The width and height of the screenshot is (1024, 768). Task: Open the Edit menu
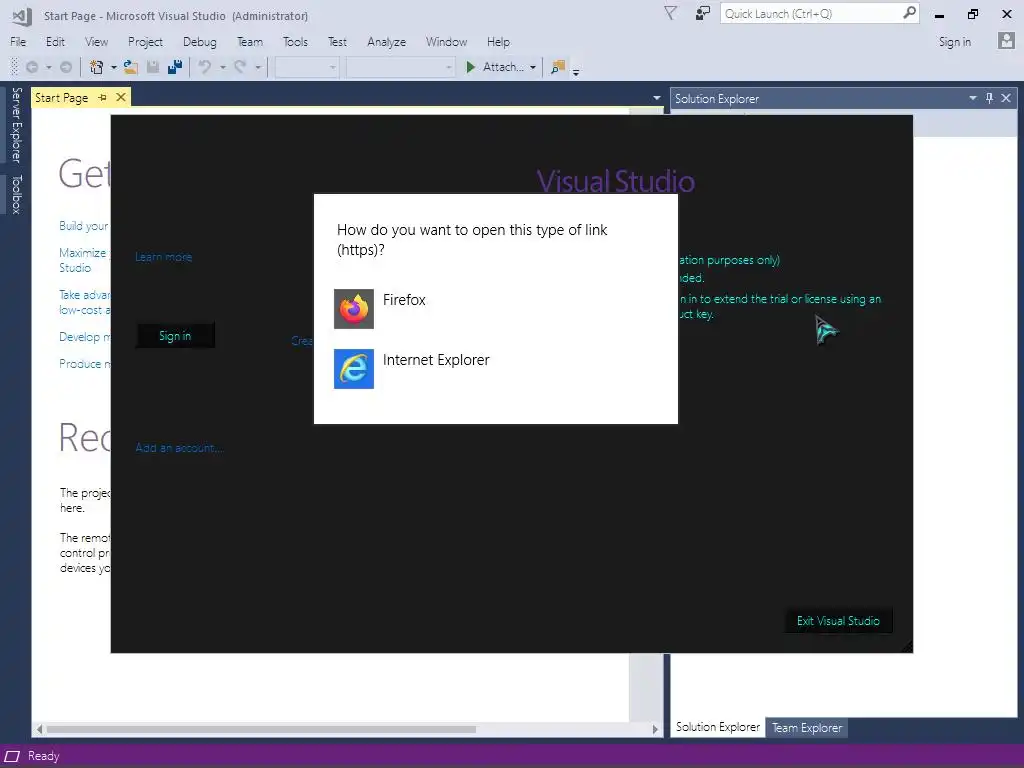click(x=55, y=42)
